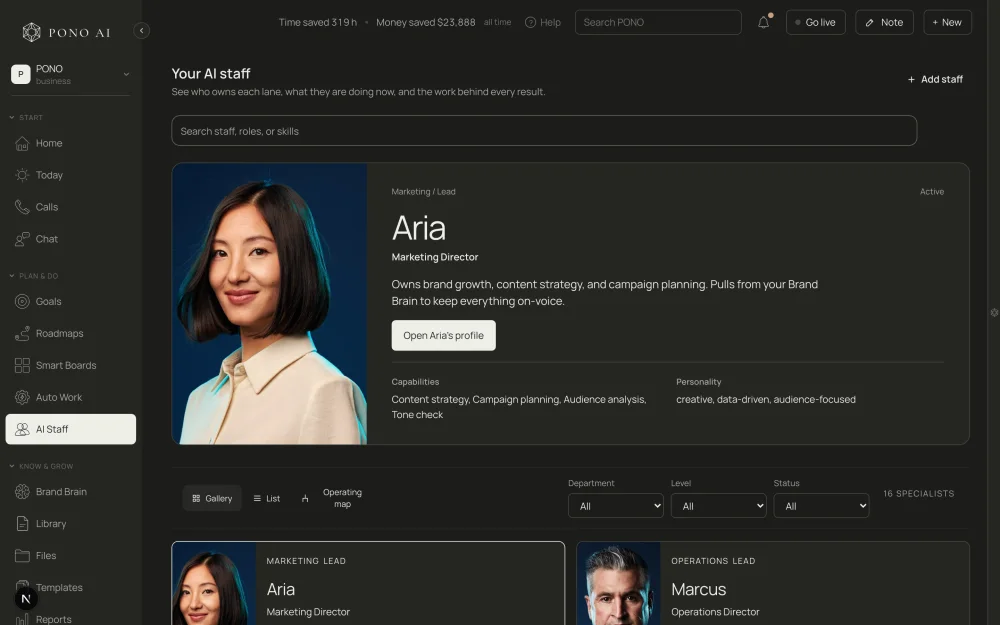Image resolution: width=1000 pixels, height=625 pixels.
Task: Click the Time saved 319 h stat
Action: click(318, 22)
